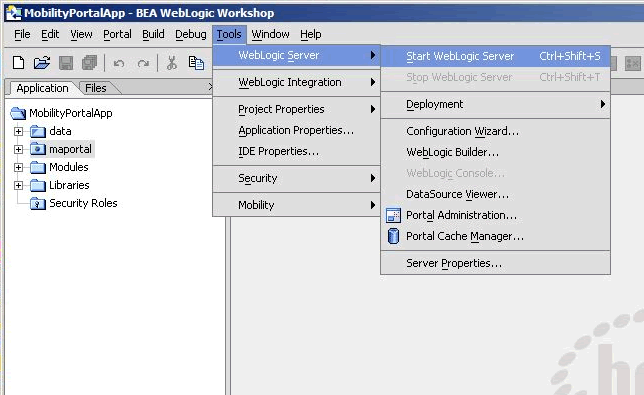This screenshot has height=395, width=644.
Task: Select the Deployment submenu entry
Action: [495, 104]
